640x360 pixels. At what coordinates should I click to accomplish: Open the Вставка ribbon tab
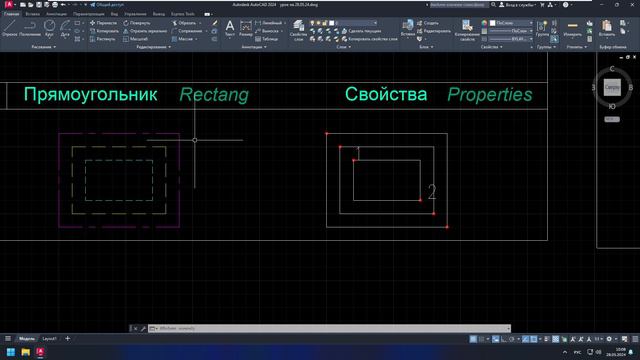(x=33, y=14)
